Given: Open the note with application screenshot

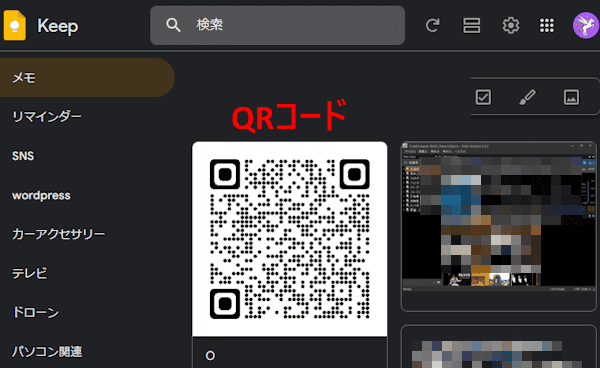Looking at the screenshot, I should [x=499, y=226].
